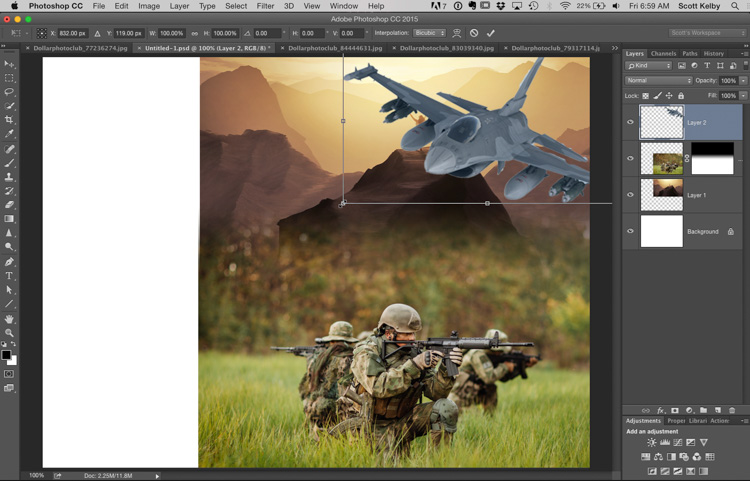
Task: Hide Layer 2 using its eye icon
Action: coord(630,123)
